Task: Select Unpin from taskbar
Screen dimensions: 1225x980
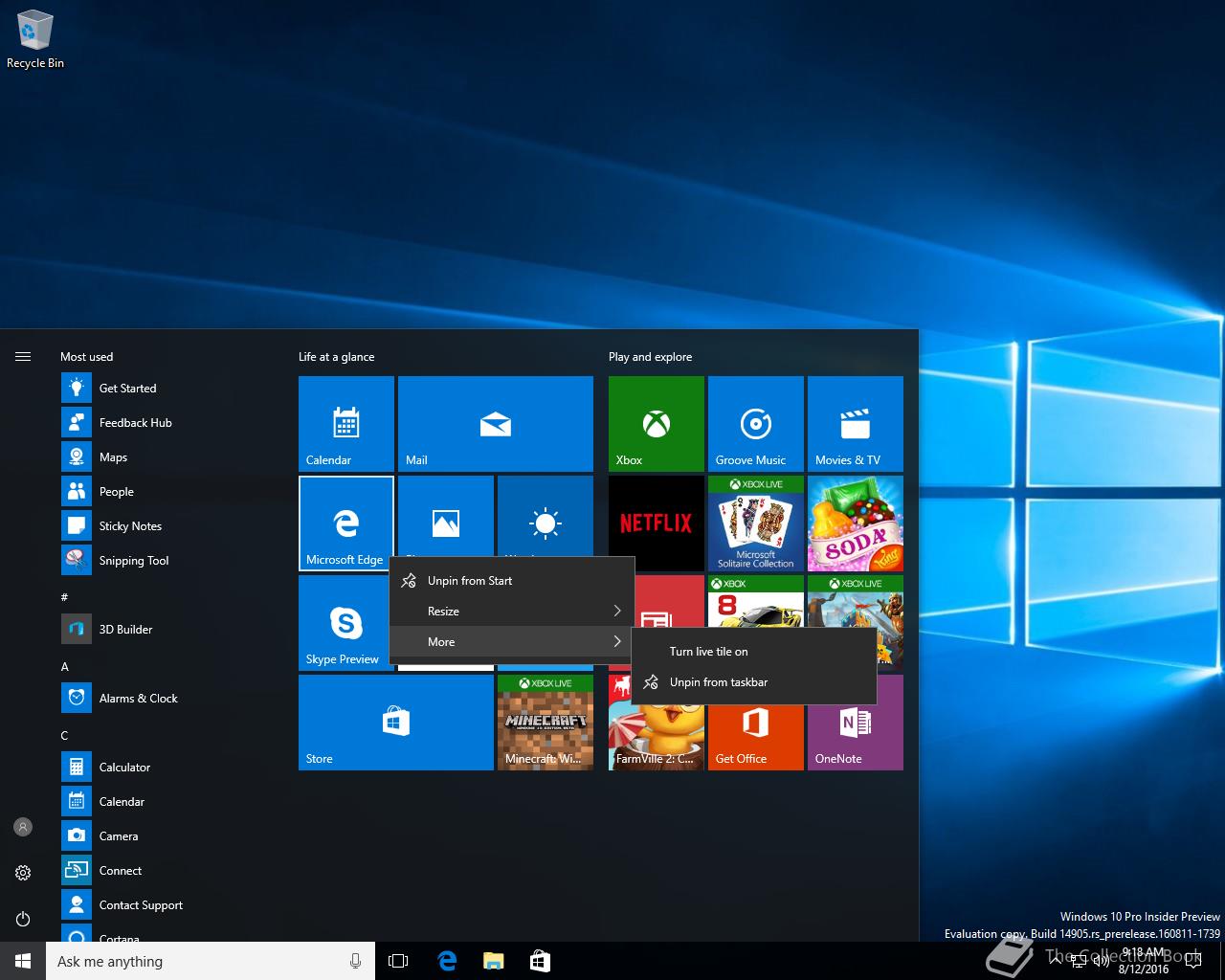Action: pyautogui.click(x=754, y=682)
